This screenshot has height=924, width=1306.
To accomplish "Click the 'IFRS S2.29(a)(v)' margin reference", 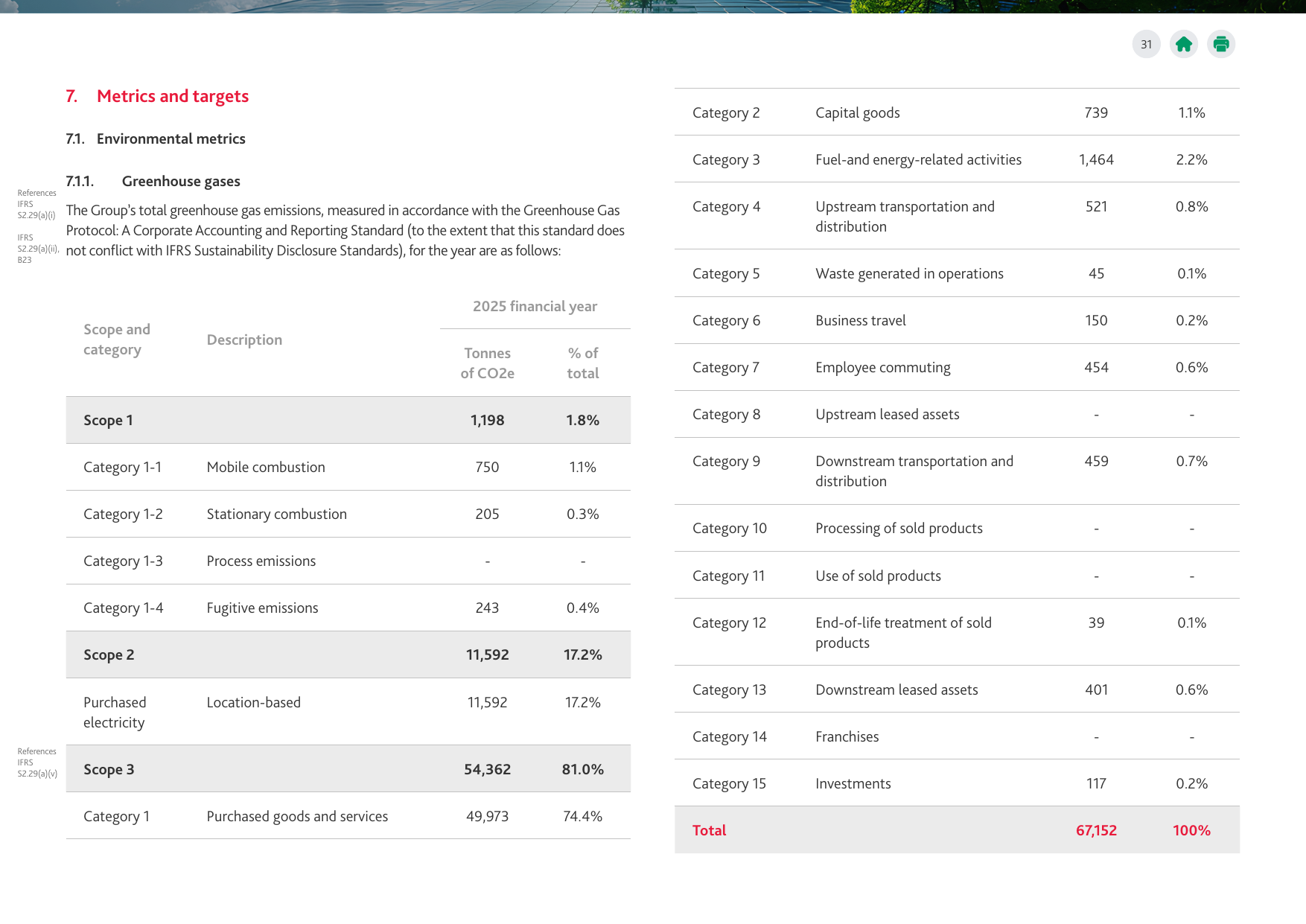I will (x=37, y=768).
